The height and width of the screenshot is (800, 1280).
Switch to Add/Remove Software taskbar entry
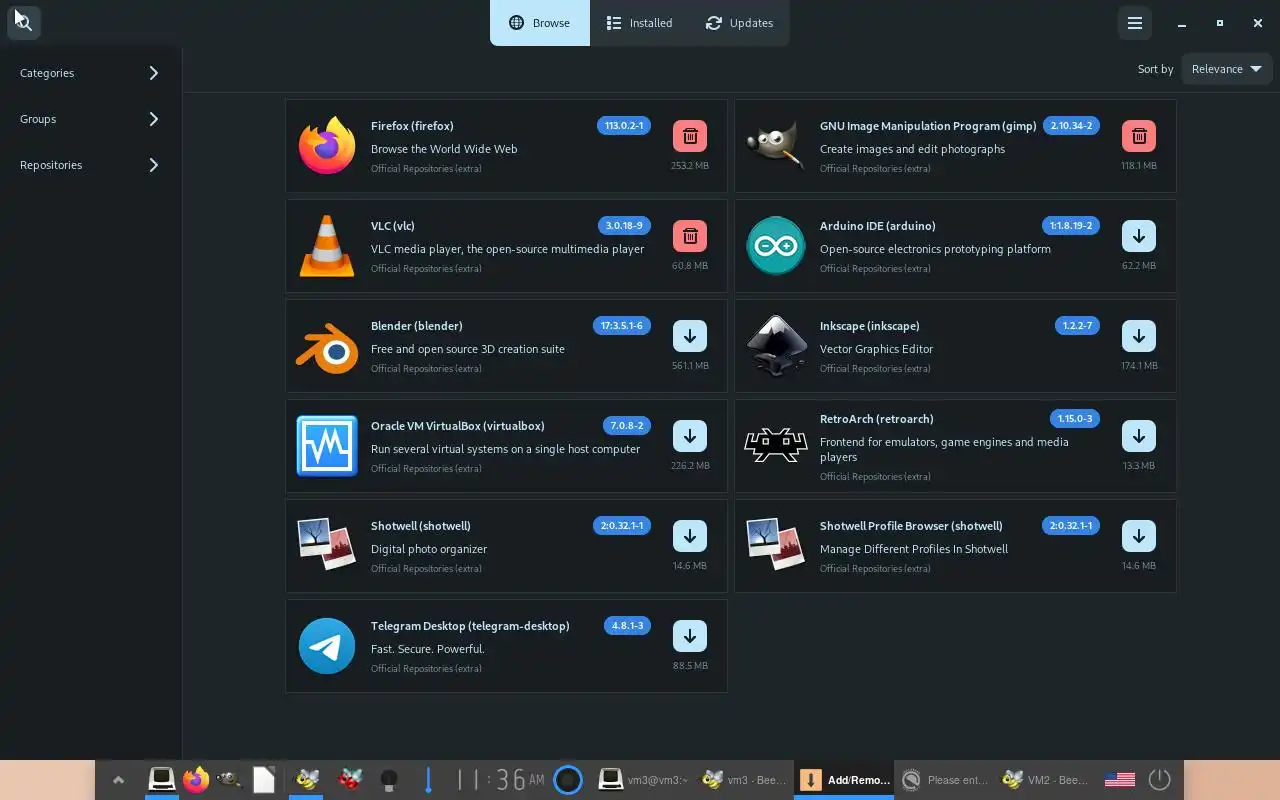pyautogui.click(x=845, y=780)
